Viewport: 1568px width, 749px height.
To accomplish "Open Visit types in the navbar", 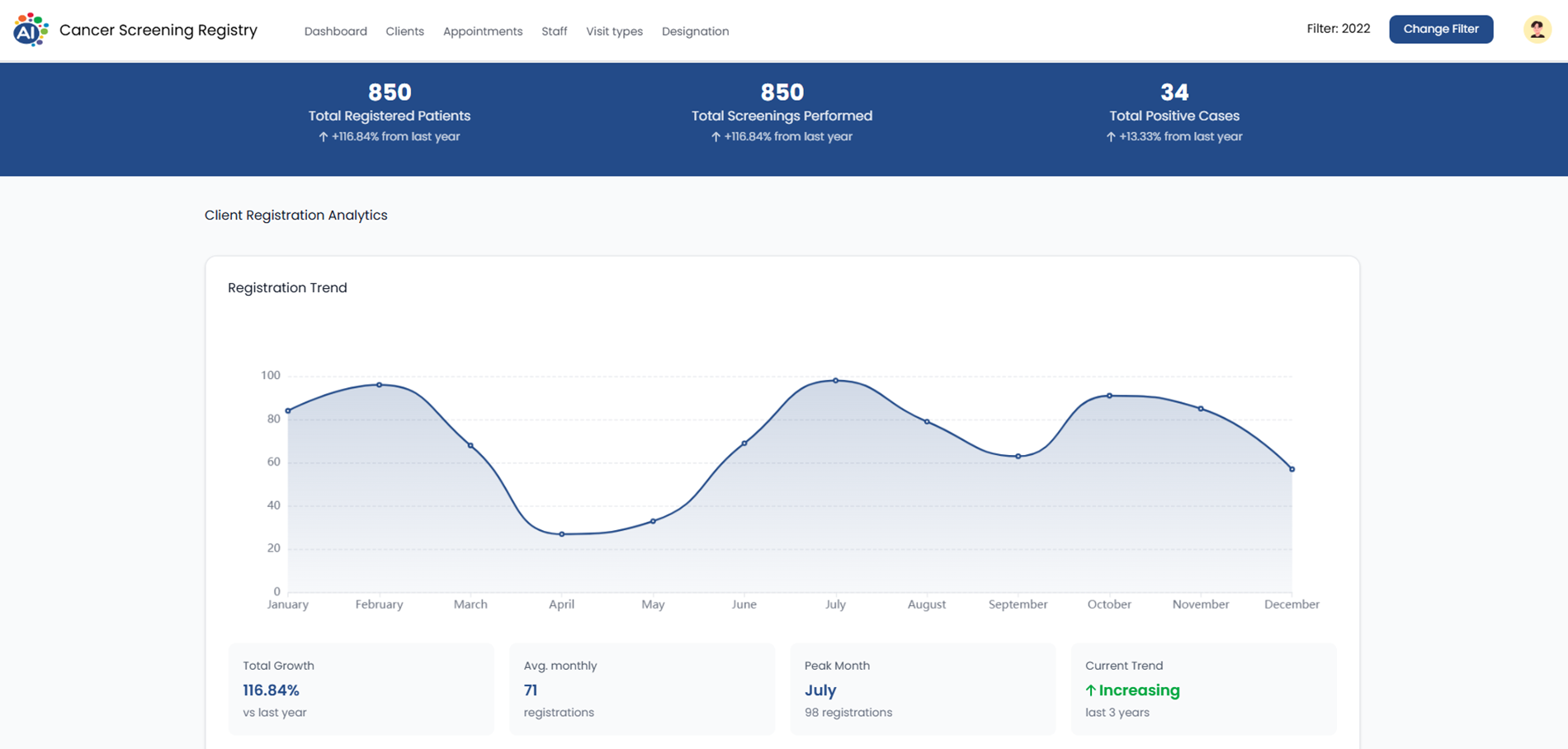I will point(614,31).
